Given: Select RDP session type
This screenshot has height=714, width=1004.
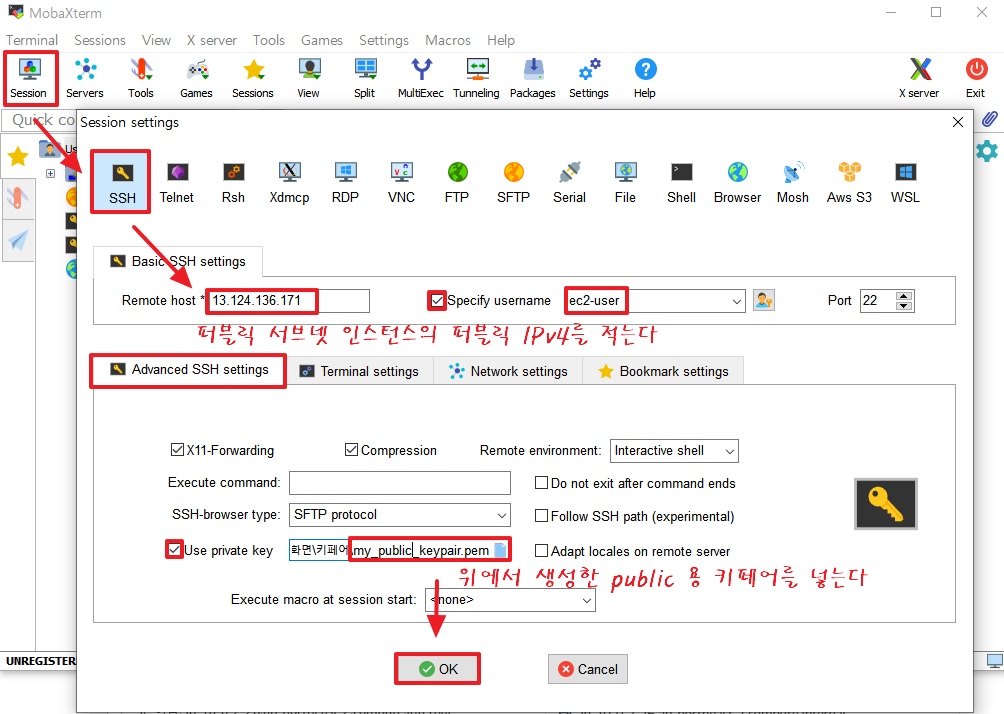Looking at the screenshot, I should [345, 183].
